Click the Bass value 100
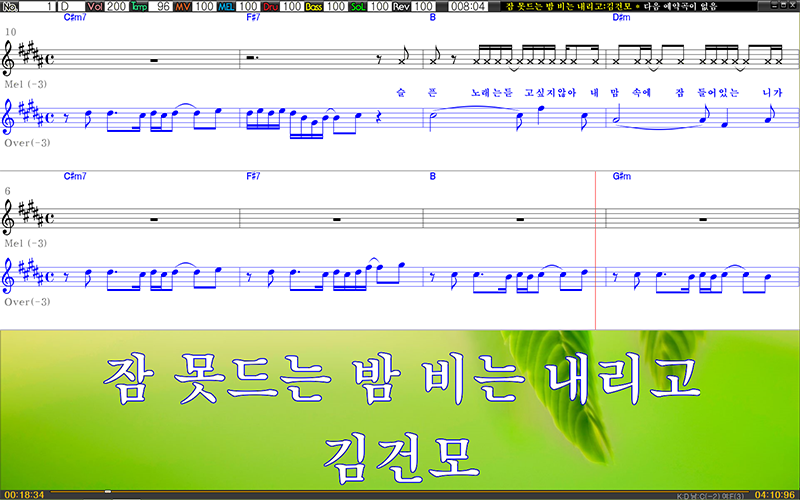The height and width of the screenshot is (500, 800). pyautogui.click(x=336, y=6)
